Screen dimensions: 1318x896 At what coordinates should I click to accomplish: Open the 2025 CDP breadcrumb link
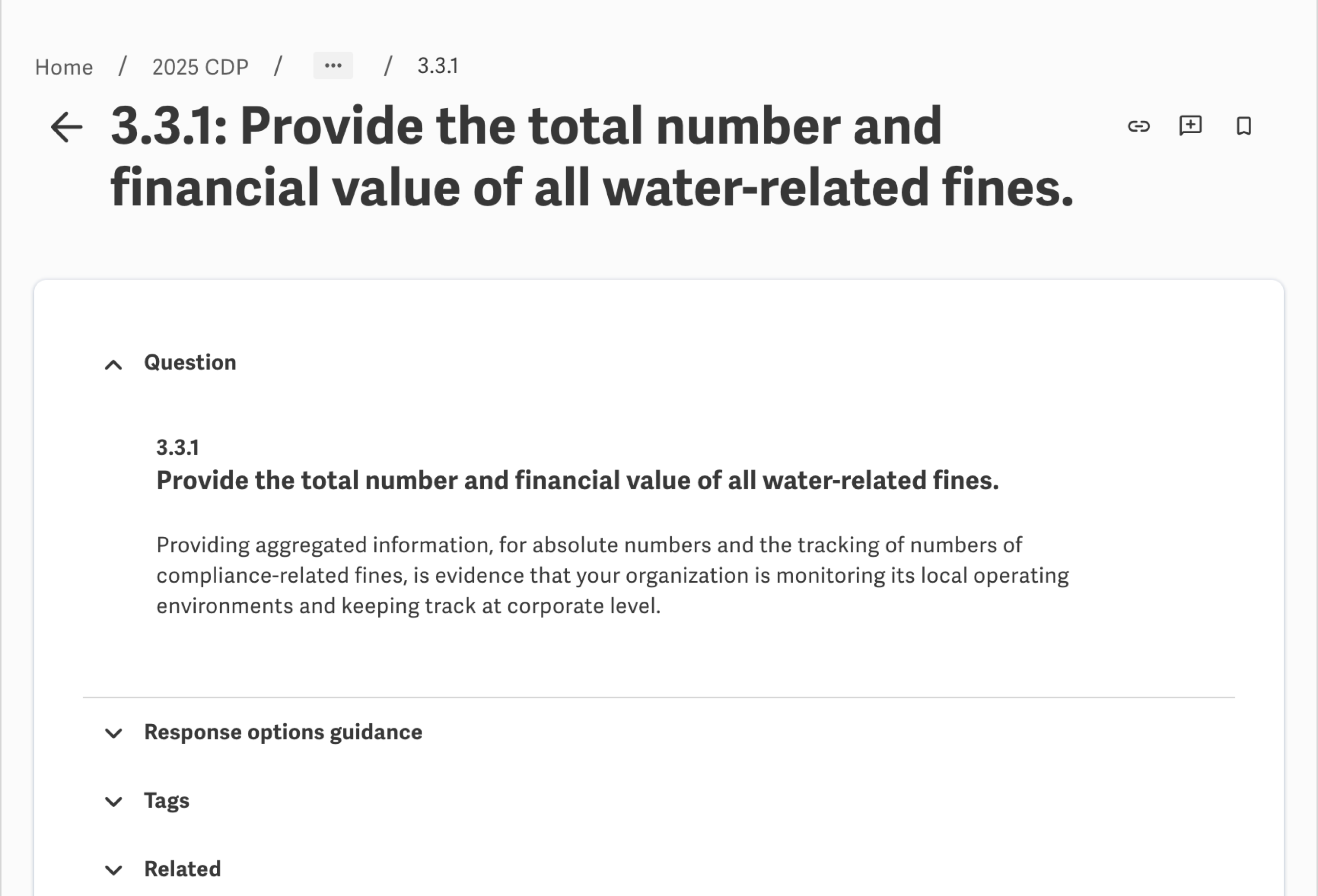coord(200,67)
